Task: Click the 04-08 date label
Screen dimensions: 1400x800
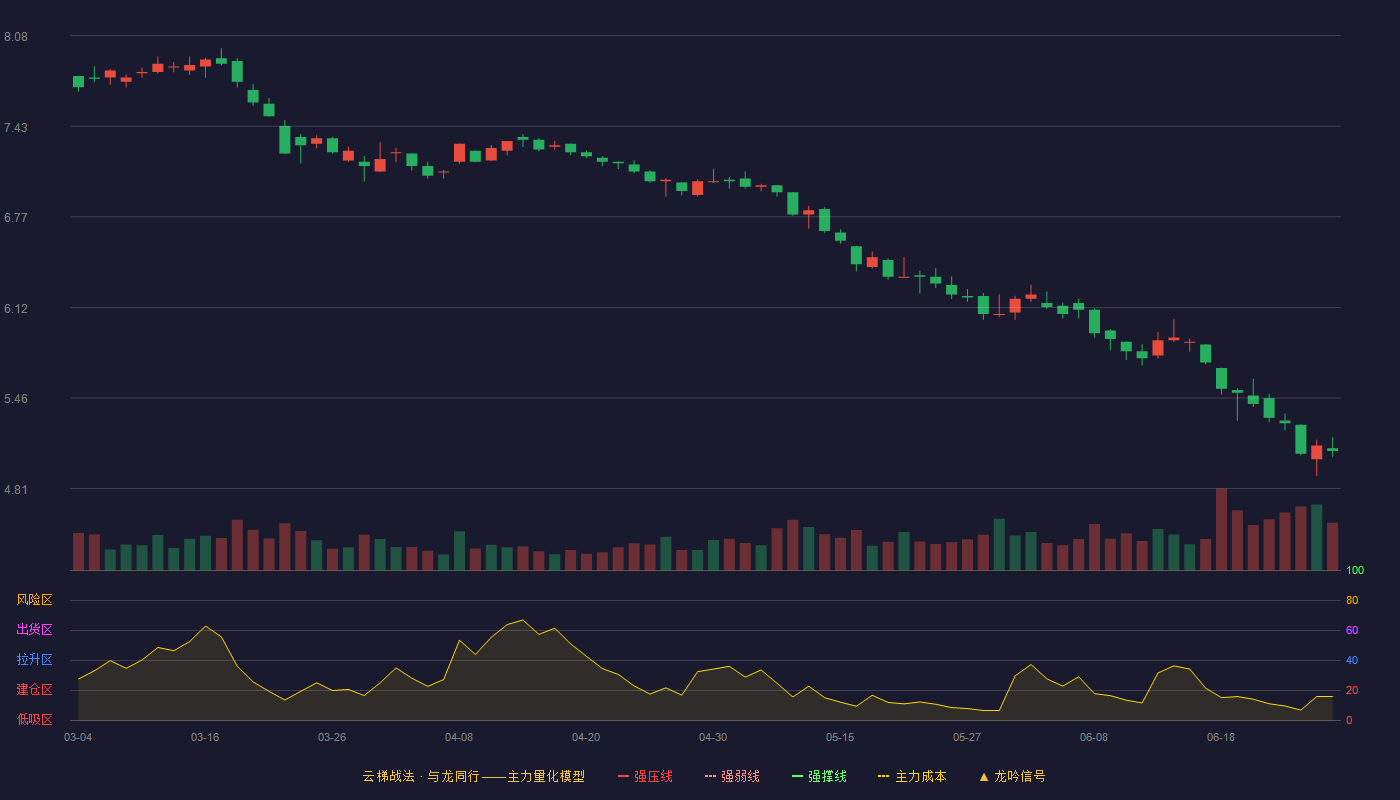Action: point(459,737)
